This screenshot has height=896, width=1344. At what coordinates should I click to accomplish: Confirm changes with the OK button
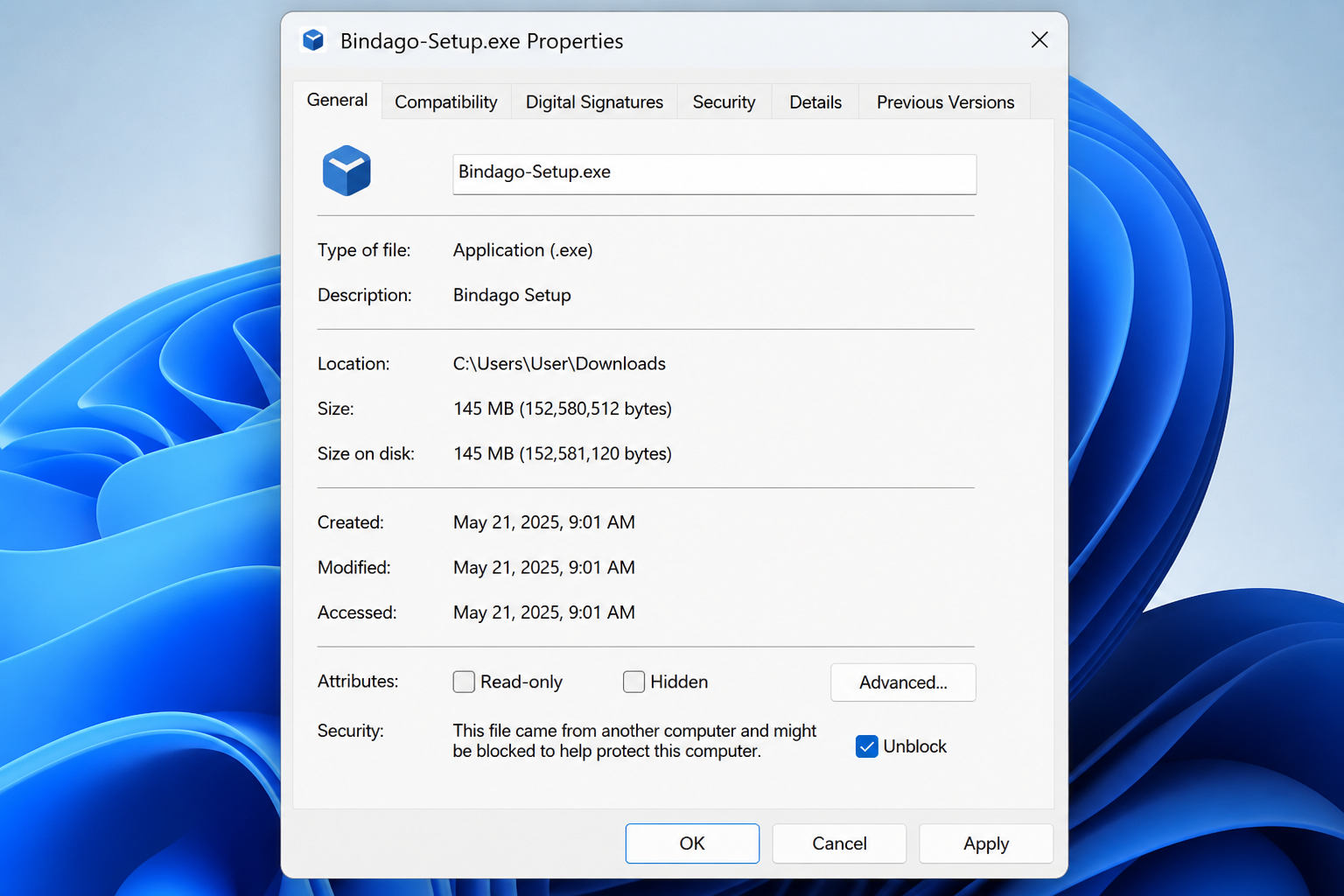pyautogui.click(x=692, y=843)
